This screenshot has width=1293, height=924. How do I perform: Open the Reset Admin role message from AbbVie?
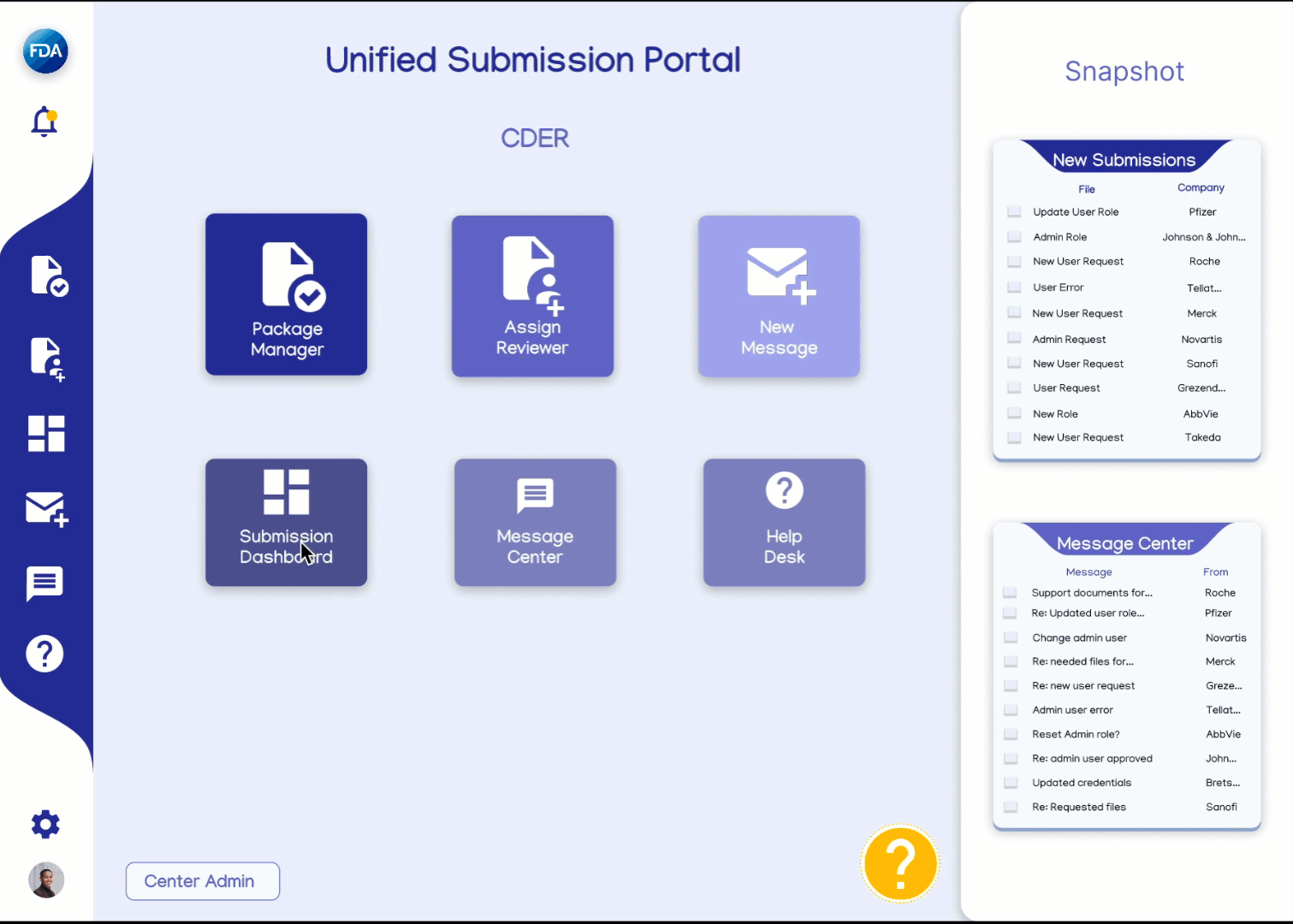tap(1075, 733)
